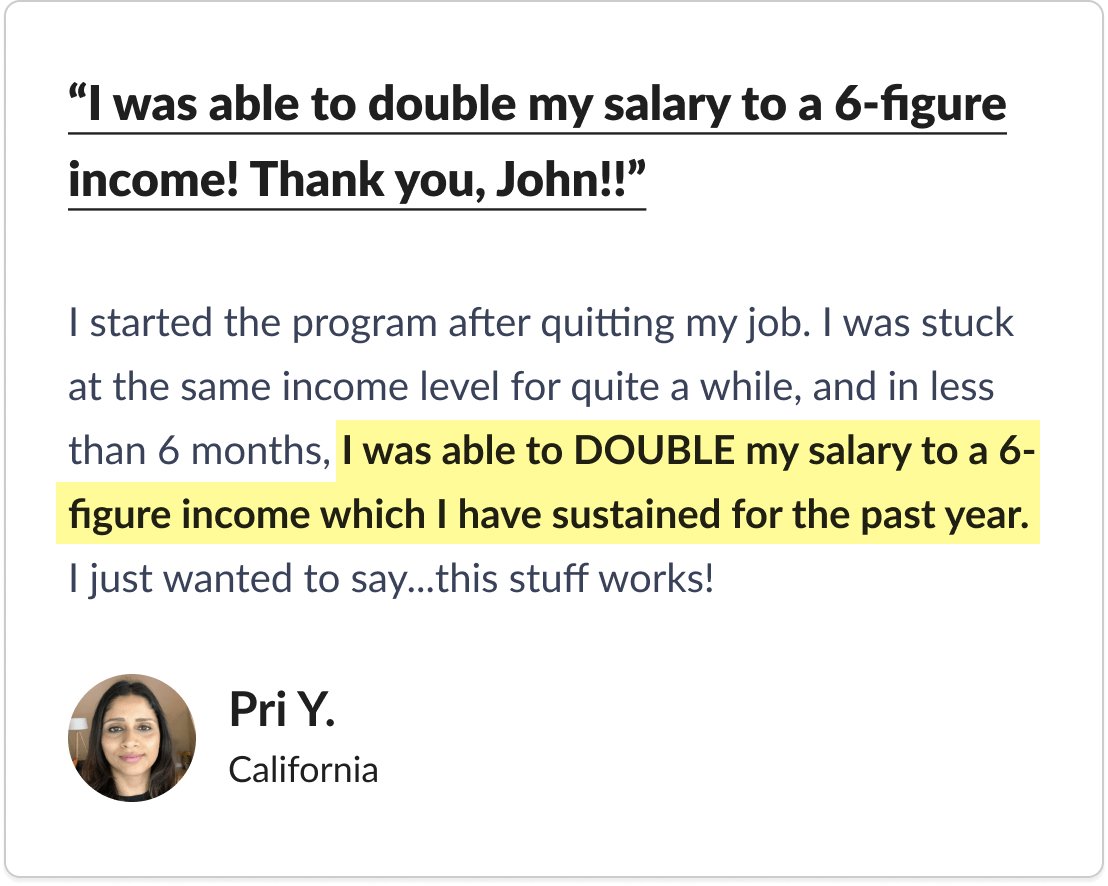
Task: Click the text "than 6 months,"
Action: click(199, 451)
